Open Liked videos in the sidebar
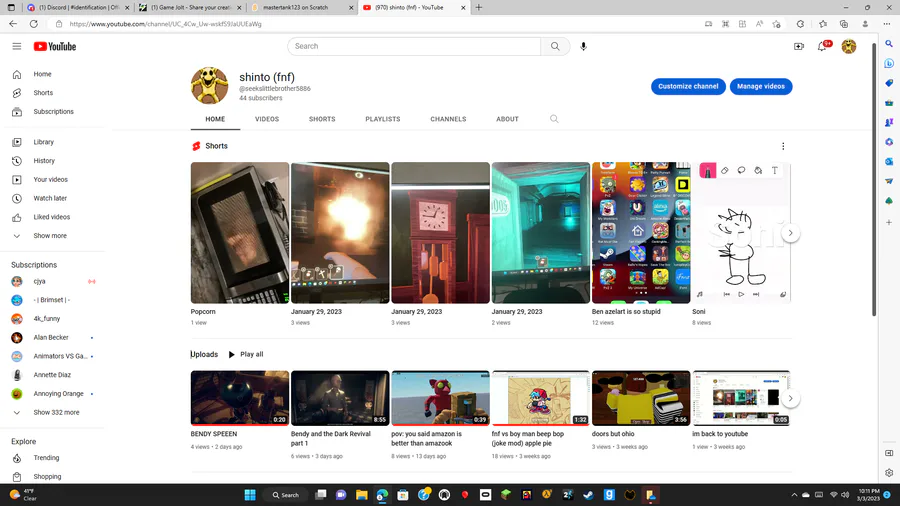Screen dimensions: 900x506 [x=52, y=217]
